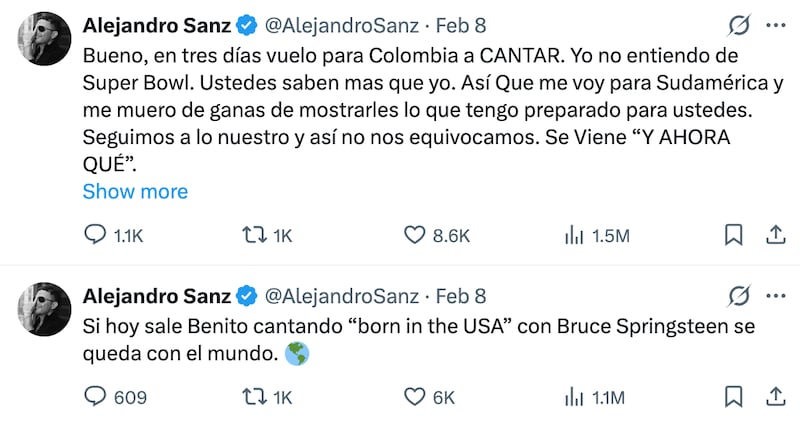The width and height of the screenshot is (800, 423).
Task: Like the Colombia tweet
Action: tap(415, 235)
